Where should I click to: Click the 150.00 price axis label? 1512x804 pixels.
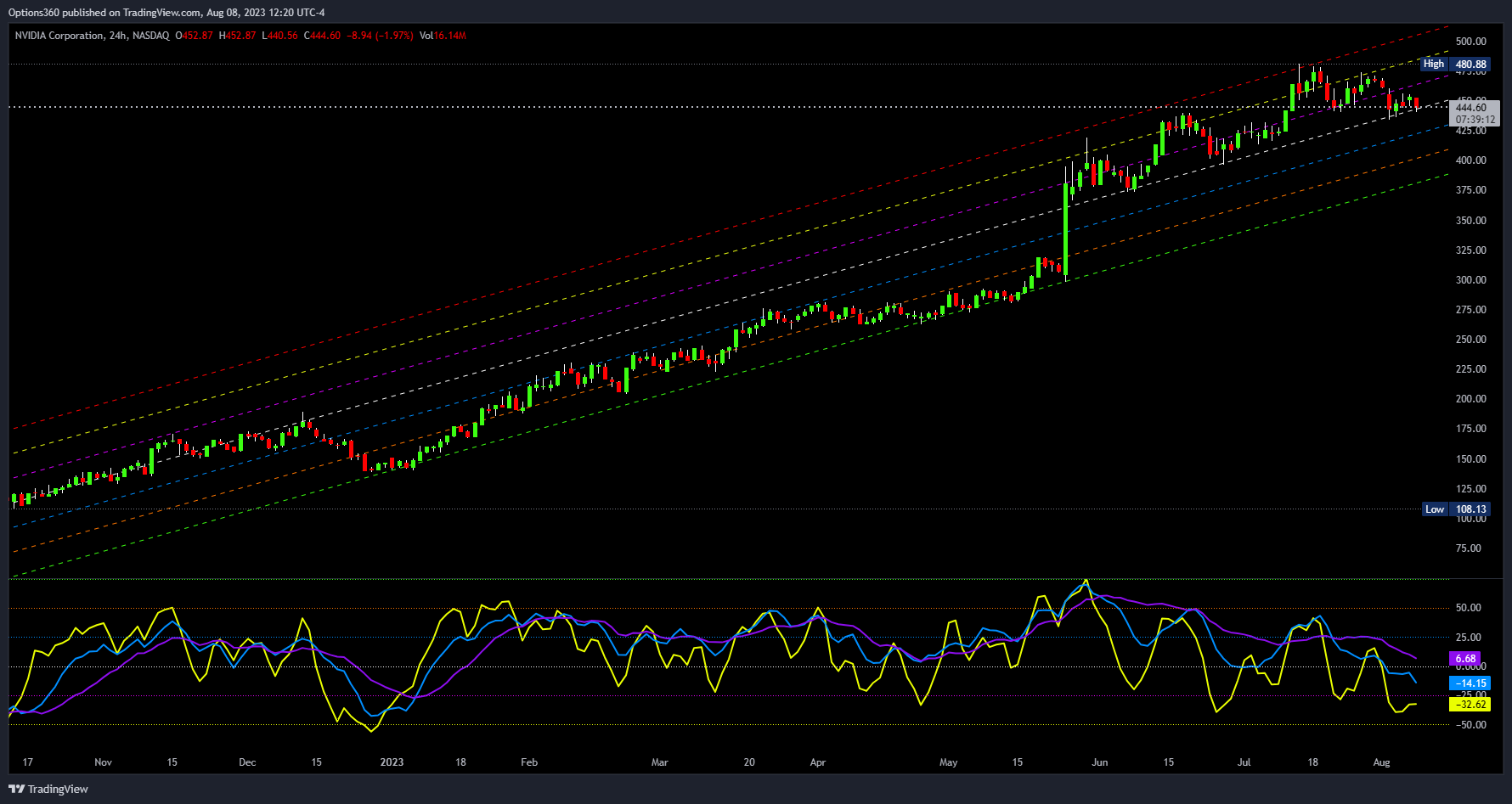(x=1471, y=458)
